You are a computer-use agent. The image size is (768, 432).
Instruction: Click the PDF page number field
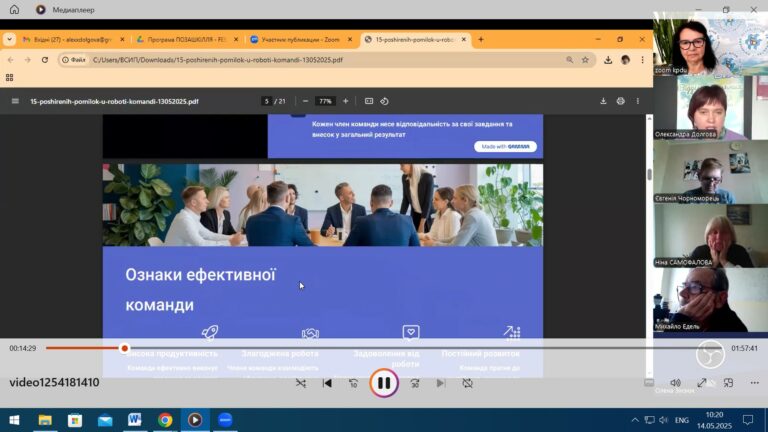point(266,101)
